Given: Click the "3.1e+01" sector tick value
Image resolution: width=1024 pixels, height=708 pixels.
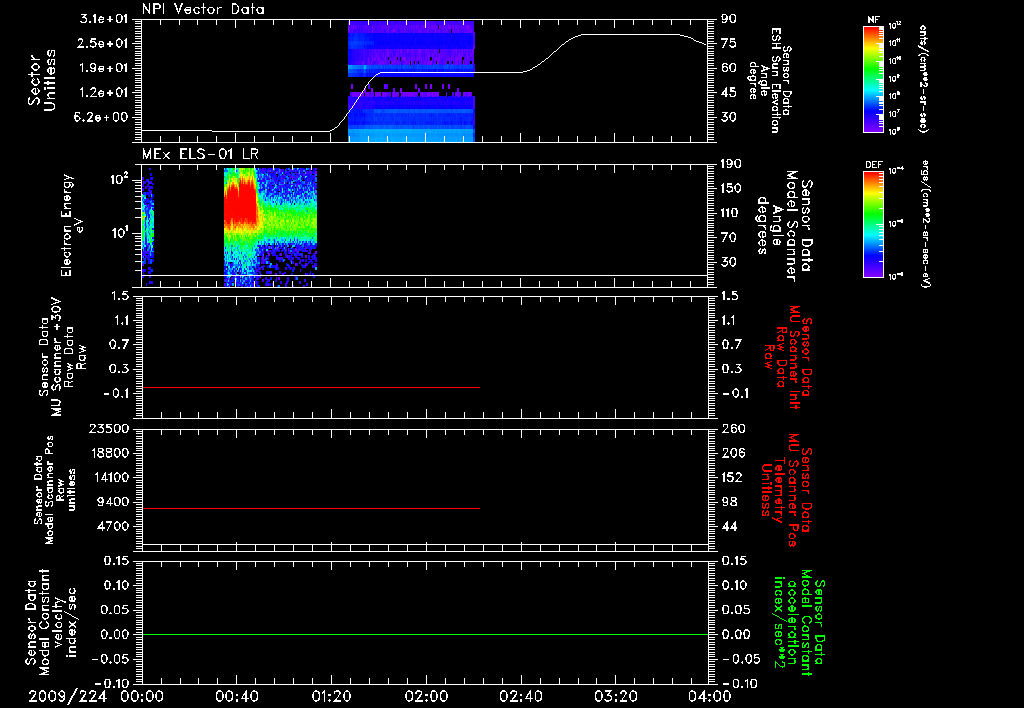Looking at the screenshot, I should pos(104,19).
